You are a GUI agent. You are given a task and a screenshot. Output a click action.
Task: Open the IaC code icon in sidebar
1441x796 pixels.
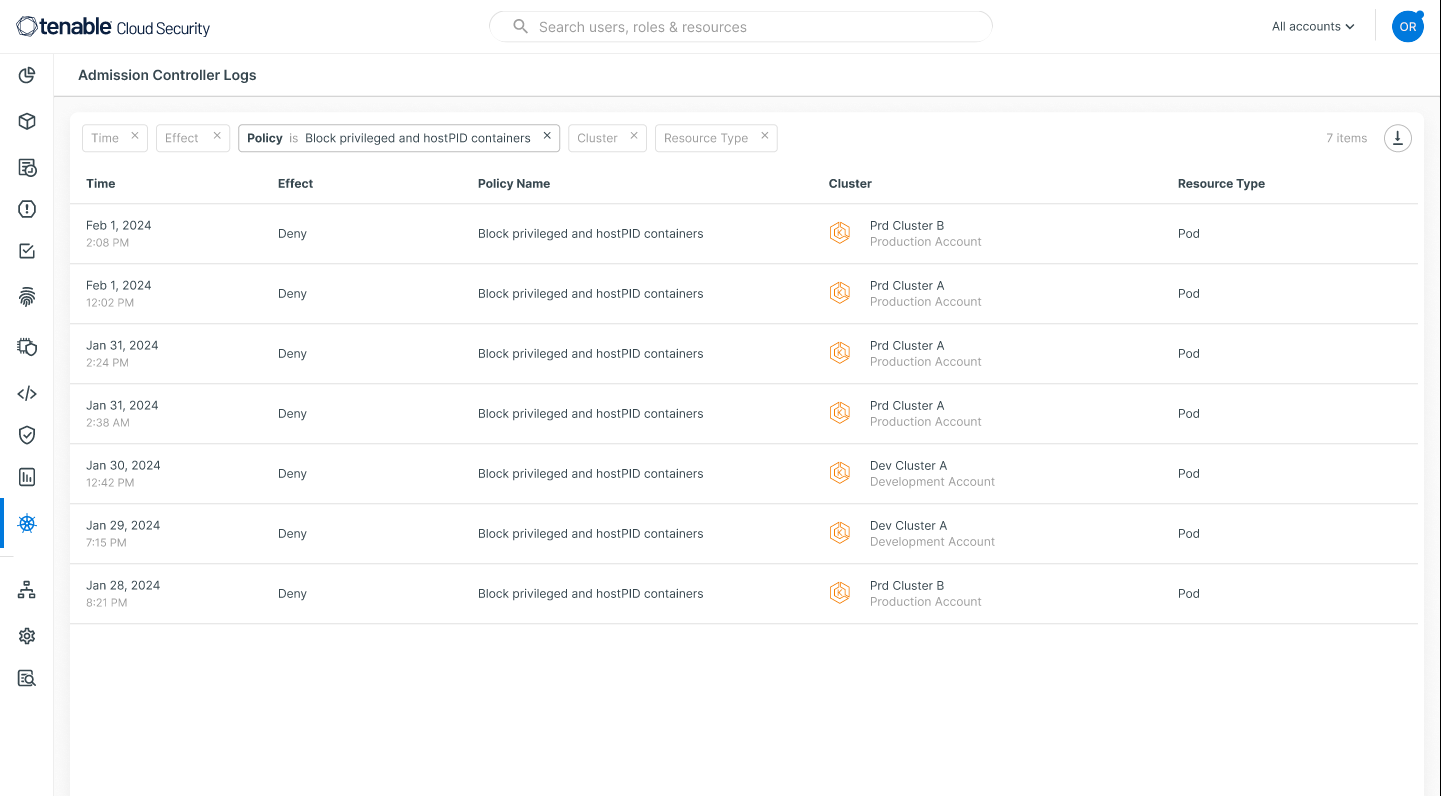tap(27, 393)
